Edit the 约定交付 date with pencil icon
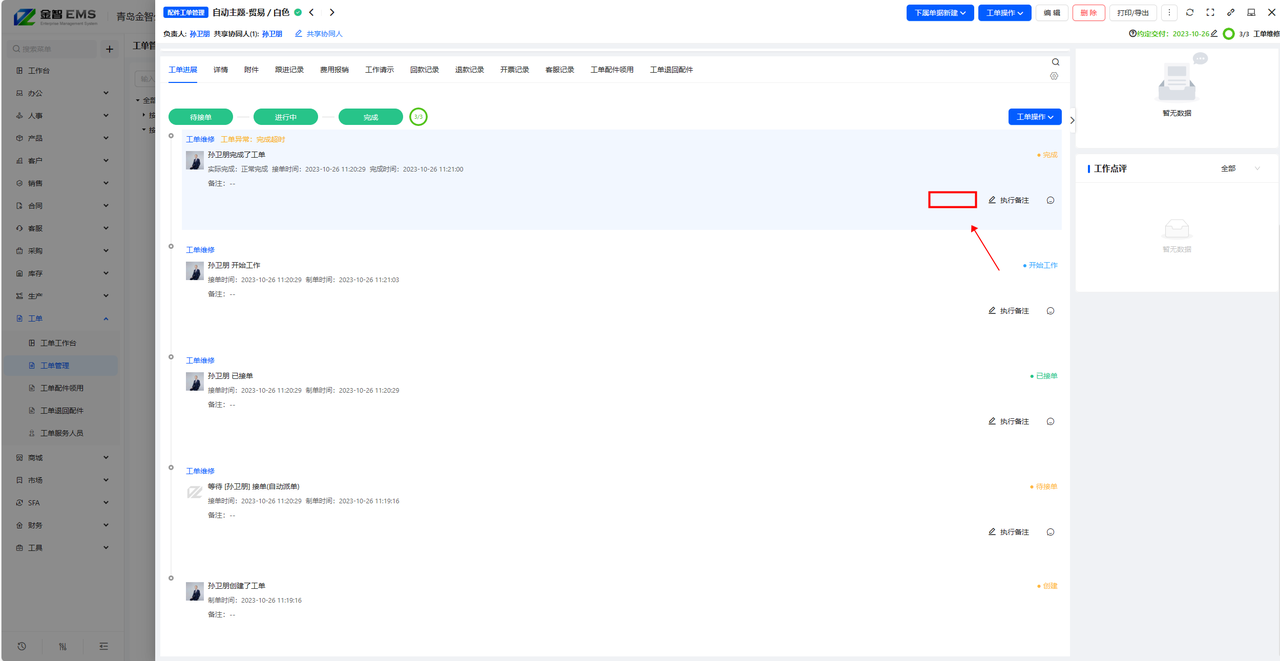 [1214, 33]
